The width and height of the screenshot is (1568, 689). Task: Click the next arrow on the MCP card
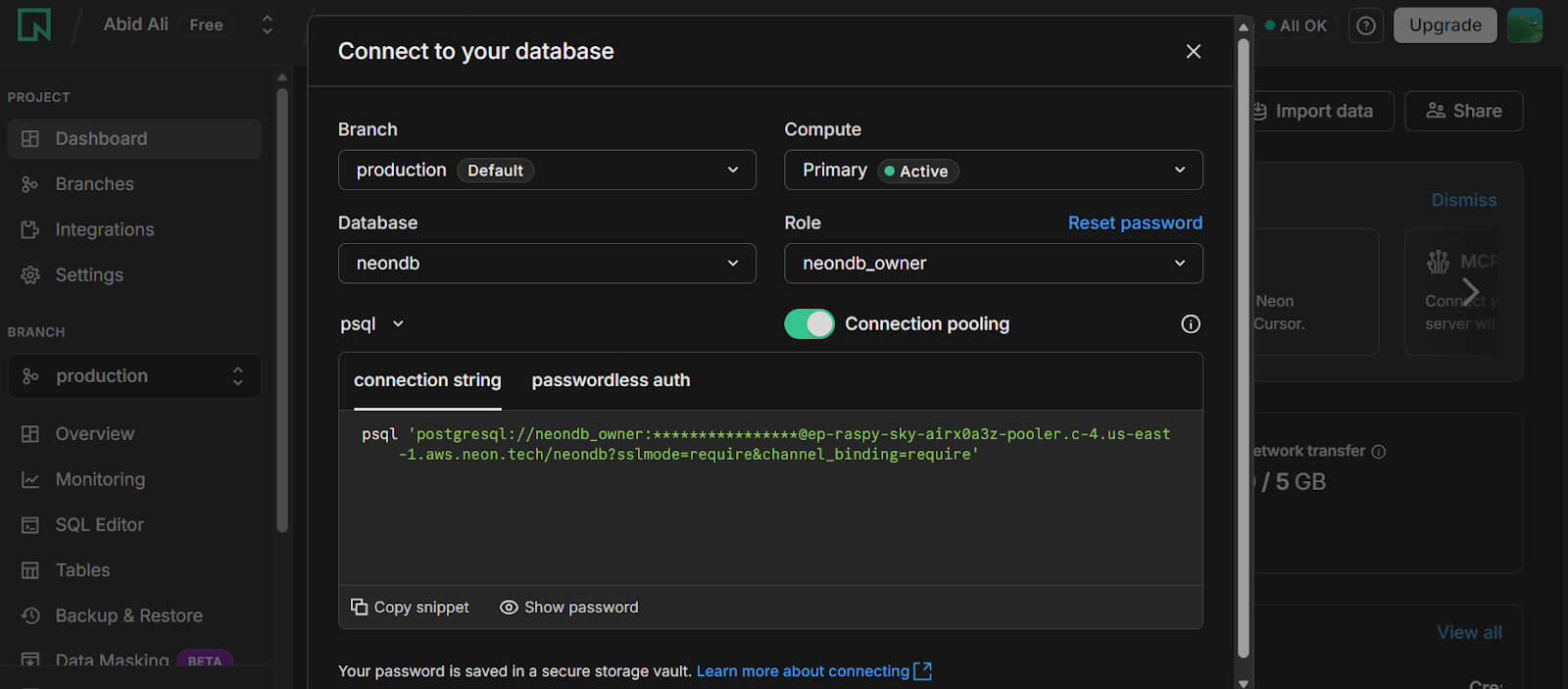coord(1470,291)
